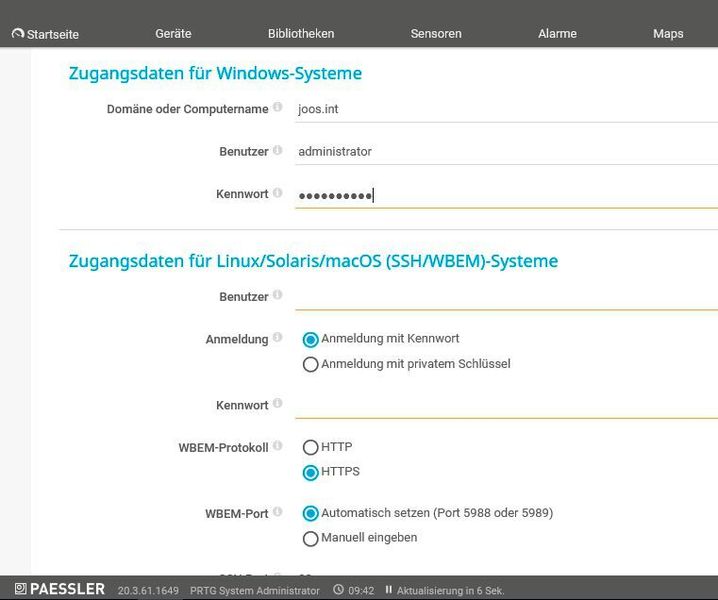Open the Bibliotheken menu

[301, 34]
